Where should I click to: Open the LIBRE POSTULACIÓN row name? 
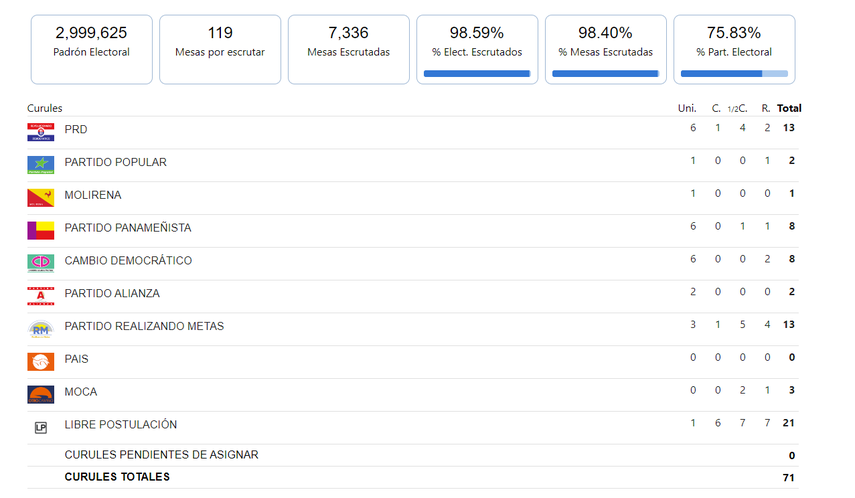(x=120, y=425)
